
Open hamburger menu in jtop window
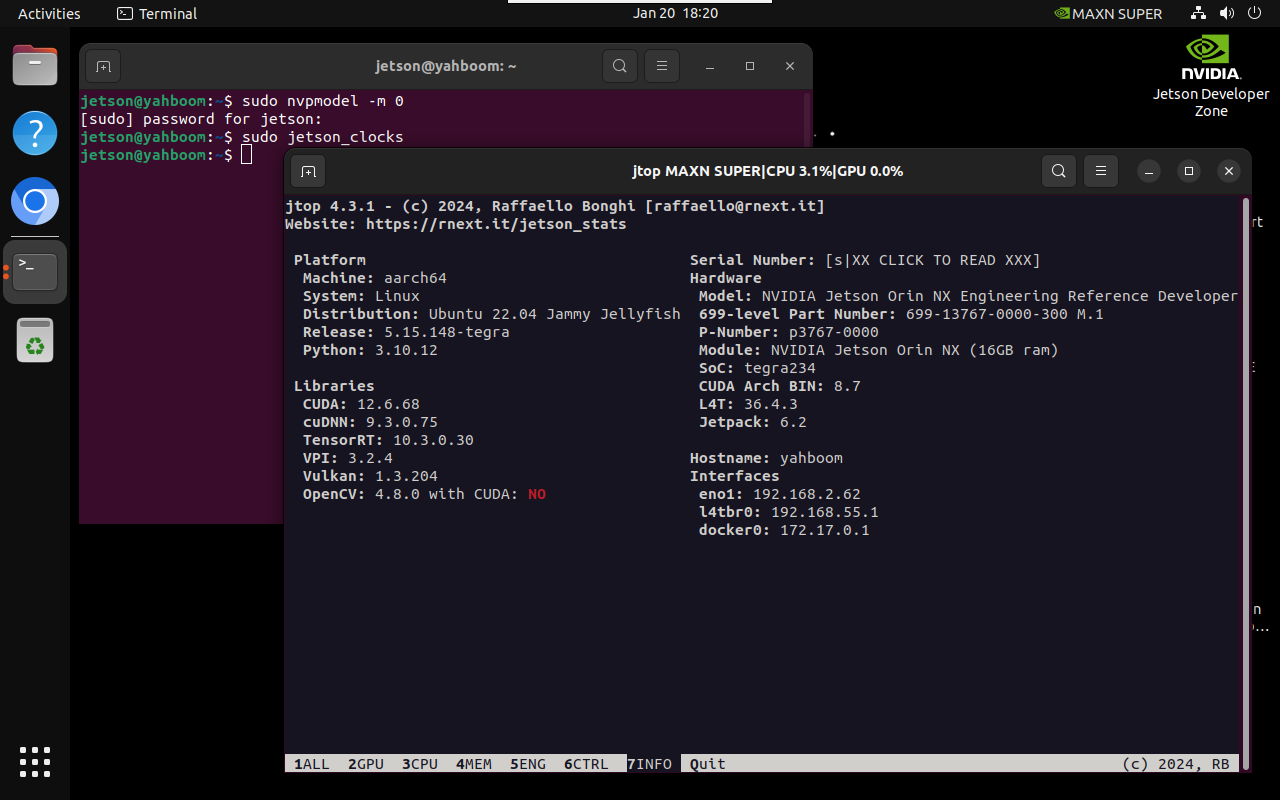(x=1100, y=171)
